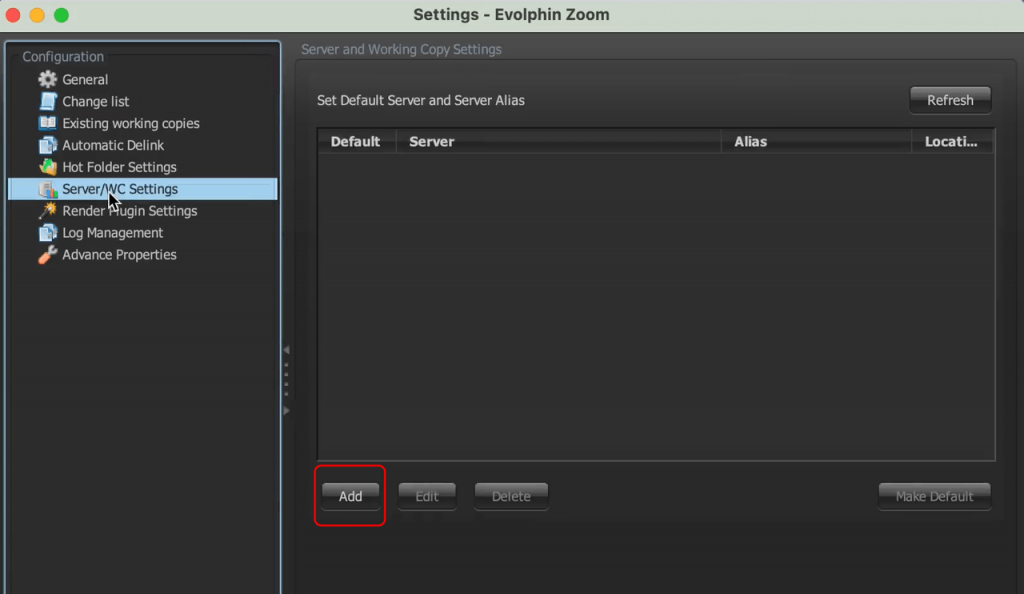1024x594 pixels.
Task: Click the Edit button
Action: pos(427,496)
